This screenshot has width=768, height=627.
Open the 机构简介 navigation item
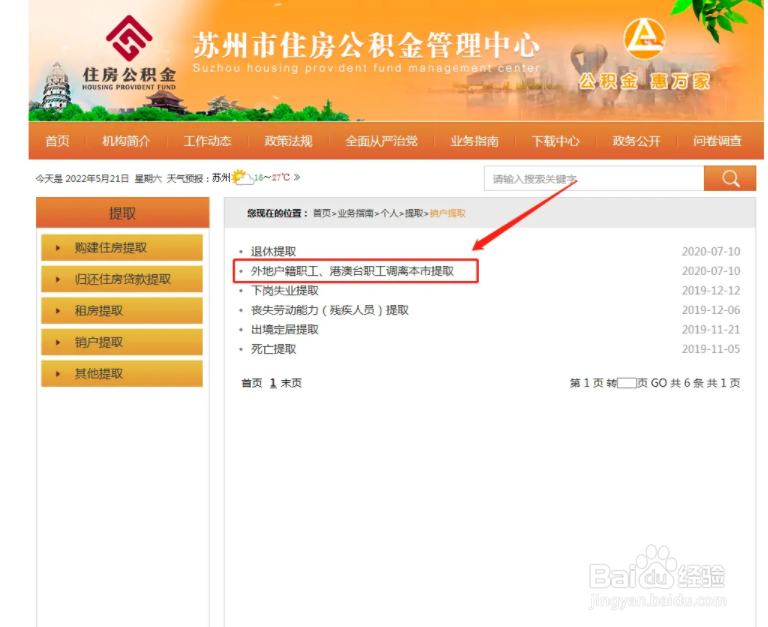126,141
